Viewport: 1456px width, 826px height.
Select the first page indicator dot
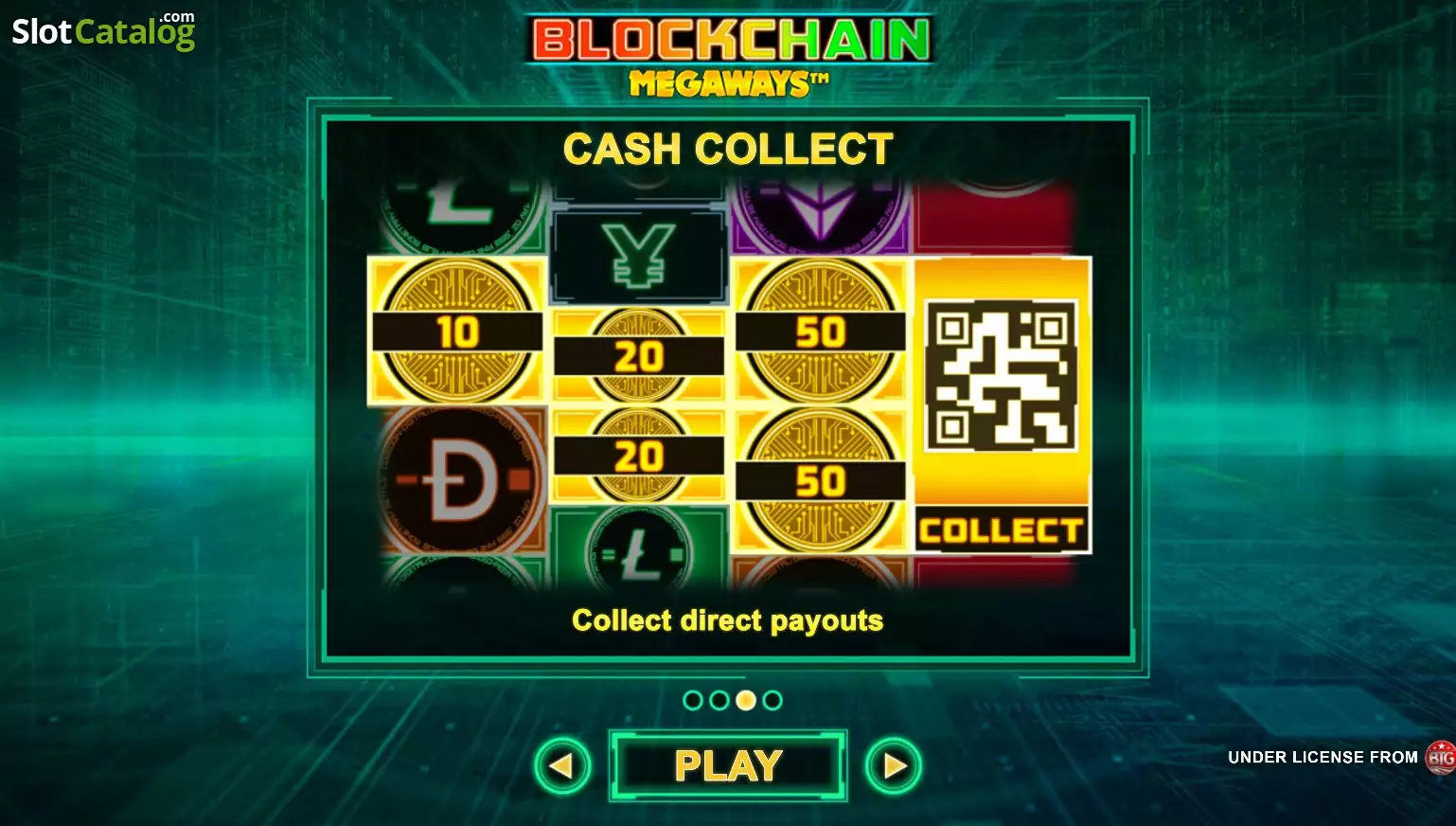coord(693,700)
